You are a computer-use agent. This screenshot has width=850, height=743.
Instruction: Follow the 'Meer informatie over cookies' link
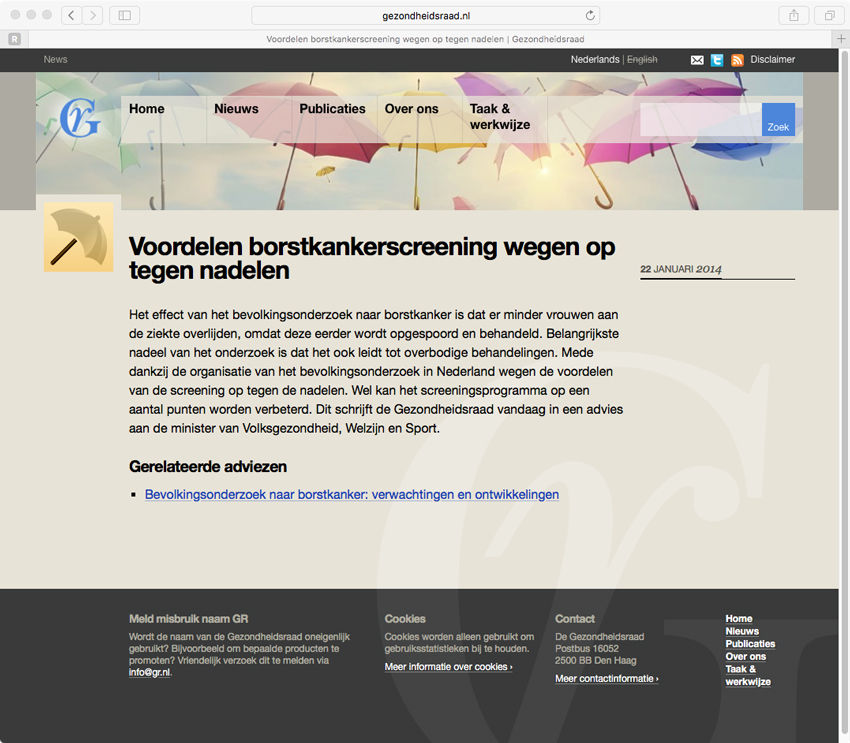pyautogui.click(x=448, y=667)
